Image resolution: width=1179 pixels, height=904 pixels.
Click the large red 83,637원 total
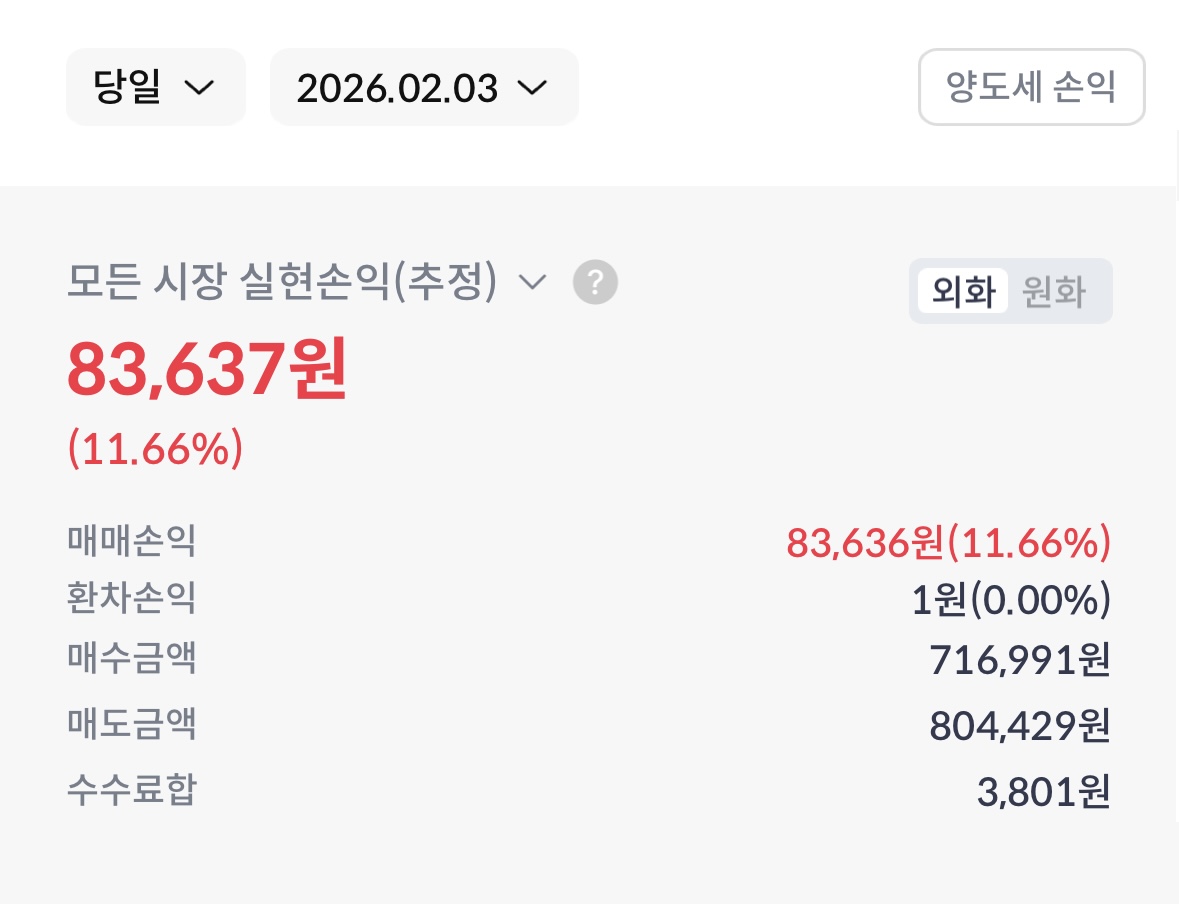tap(207, 369)
